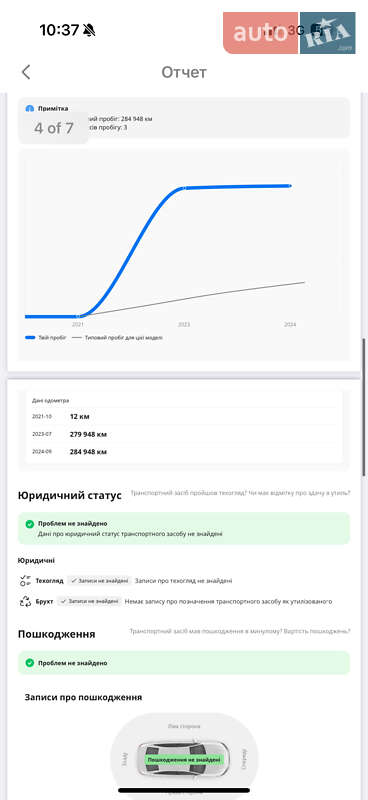Click the '4 of 7' image counter
Screen dimensions: 368x800
coord(54,128)
